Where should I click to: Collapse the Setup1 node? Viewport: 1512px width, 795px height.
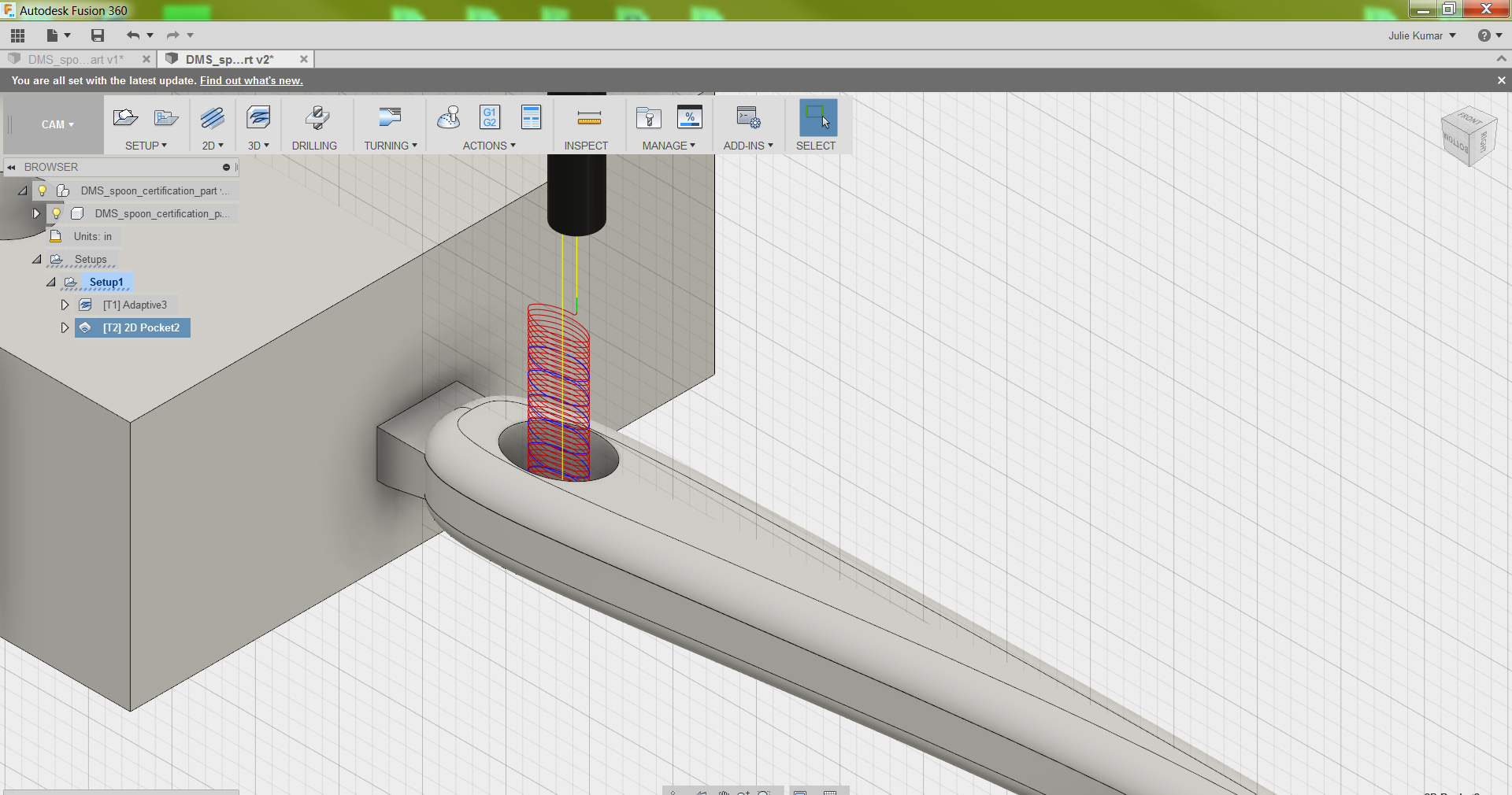(x=51, y=282)
